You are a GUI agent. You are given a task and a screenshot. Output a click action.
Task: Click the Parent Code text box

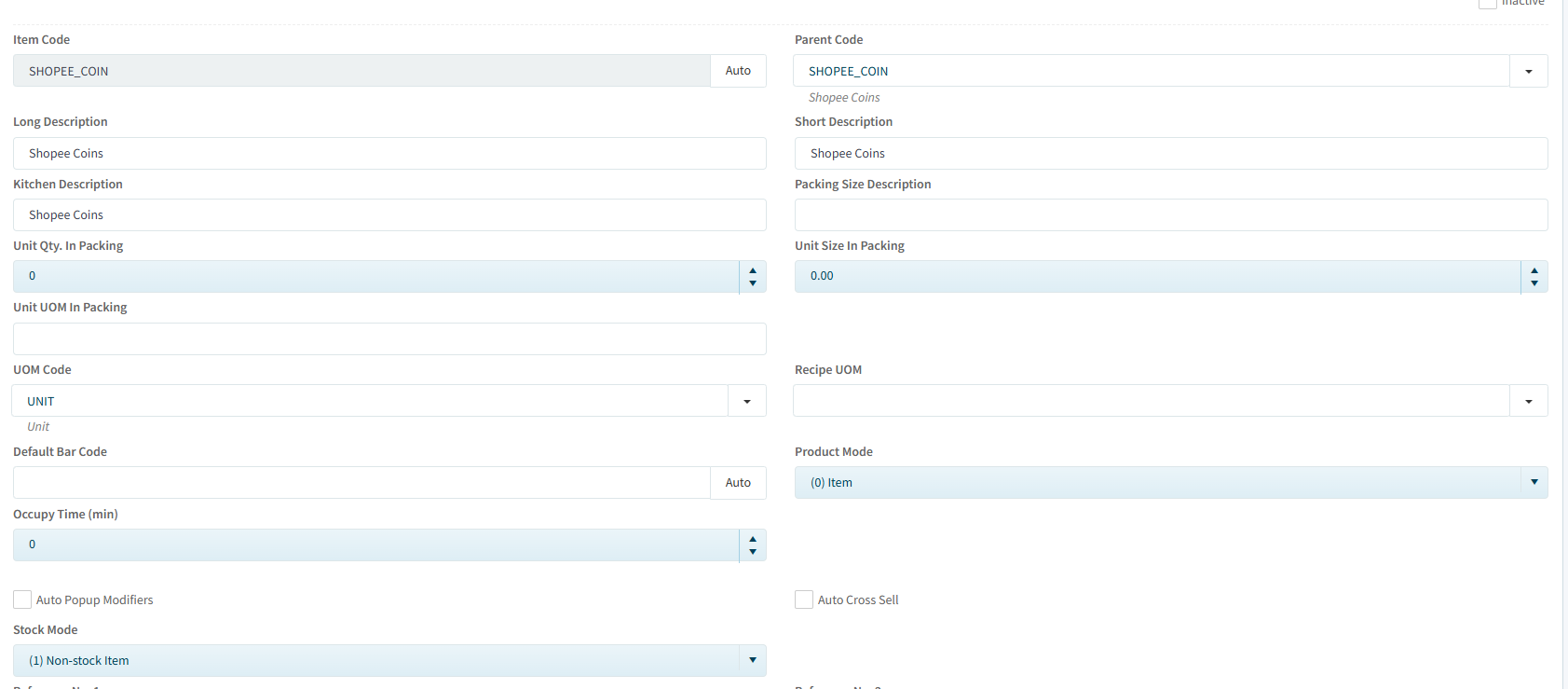pos(1152,71)
